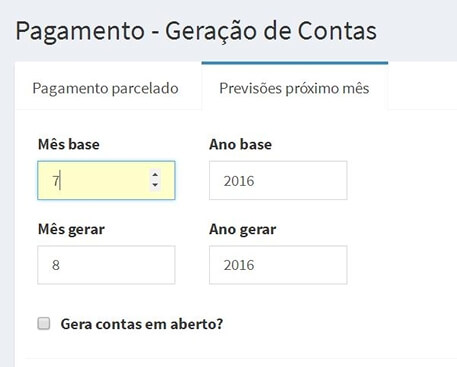This screenshot has height=367, width=457.
Task: Click the Gera contas em aberto? label text
Action: pos(142,324)
